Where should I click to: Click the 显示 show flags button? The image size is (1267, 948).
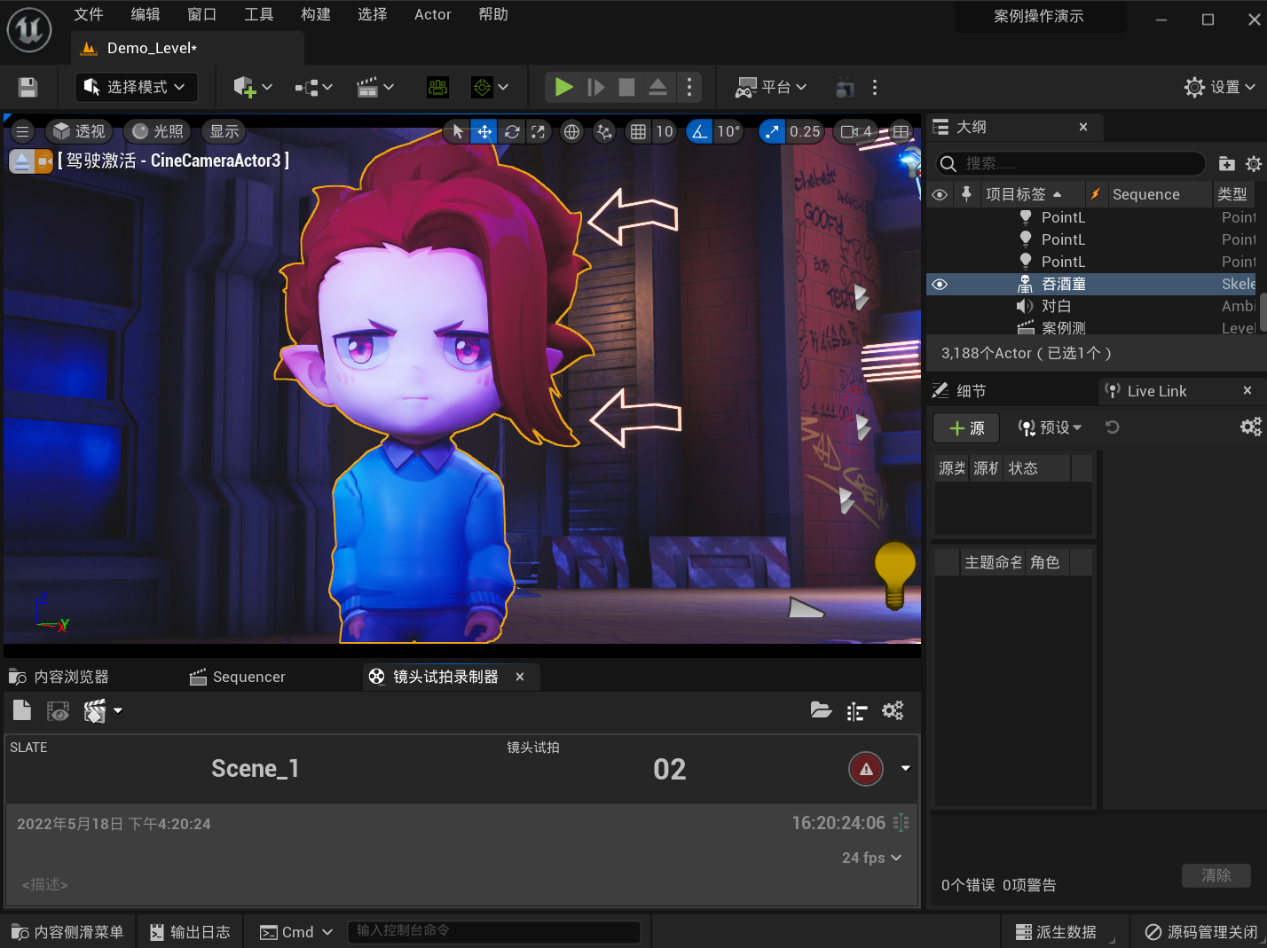[x=224, y=131]
